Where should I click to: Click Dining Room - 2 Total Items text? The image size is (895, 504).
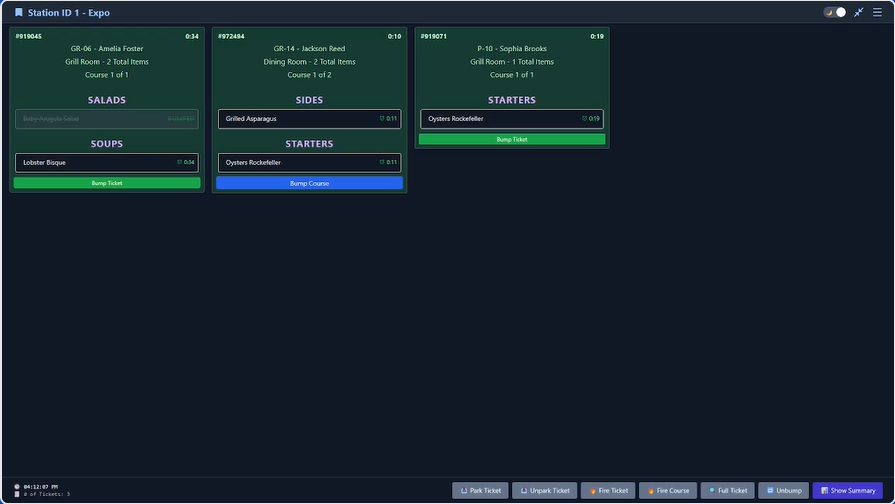pyautogui.click(x=309, y=62)
